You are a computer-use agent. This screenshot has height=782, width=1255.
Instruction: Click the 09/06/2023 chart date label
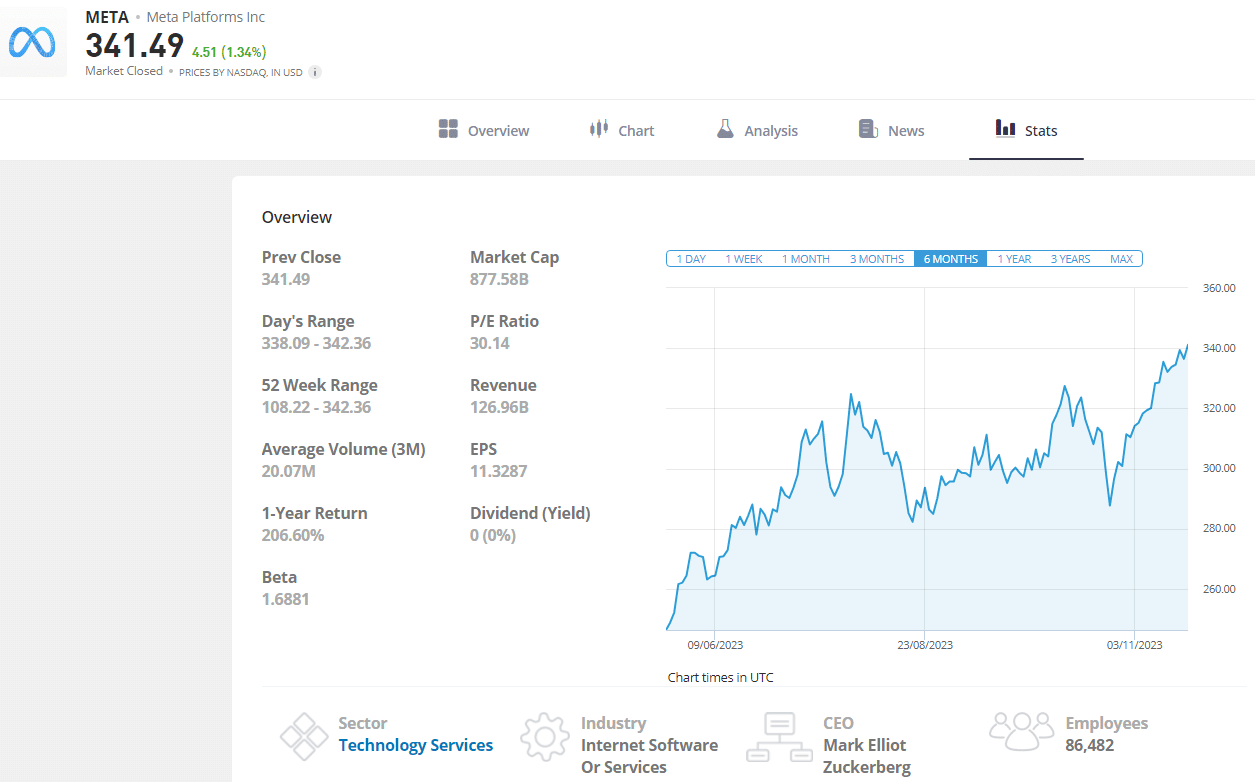715,645
